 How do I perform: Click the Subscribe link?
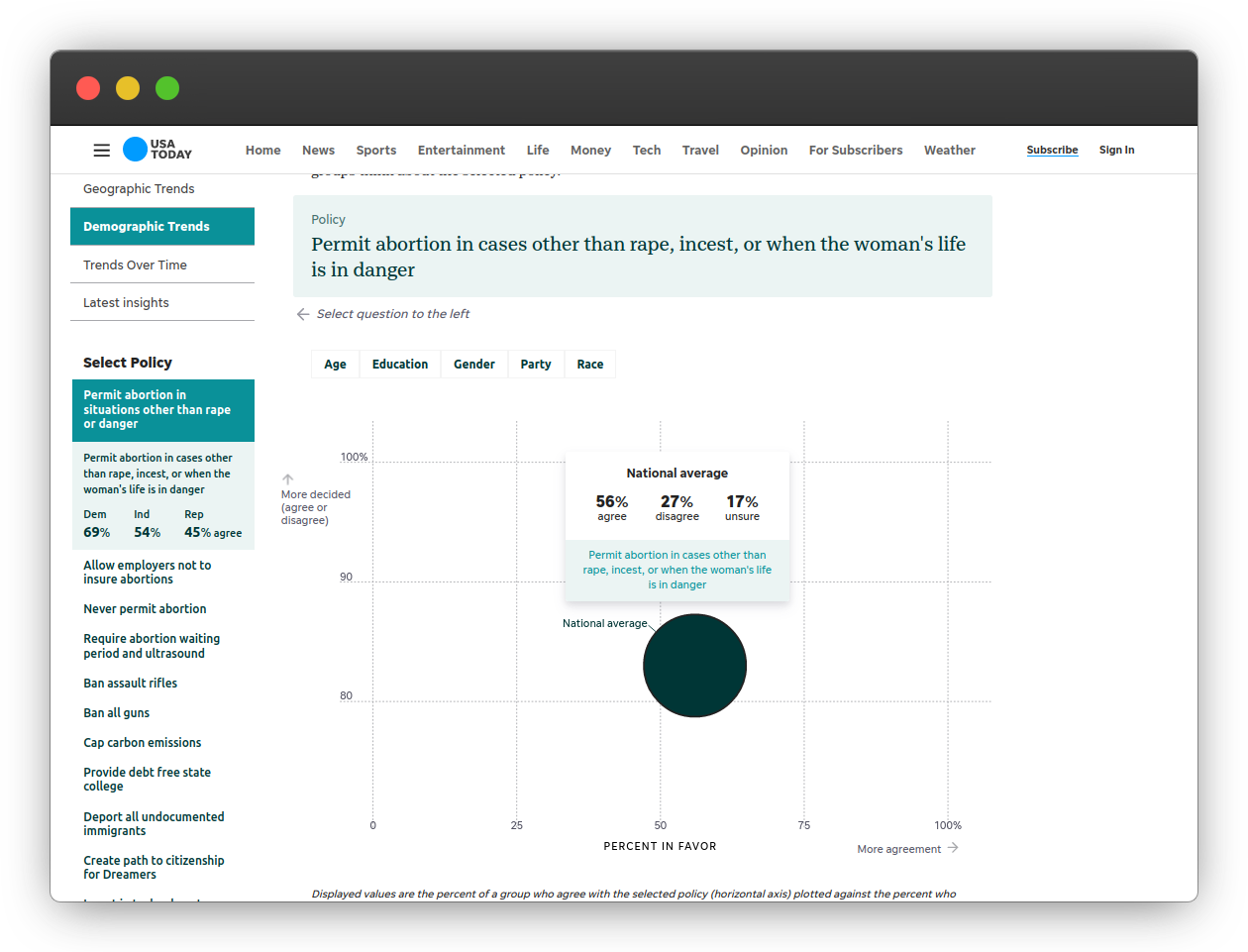(x=1052, y=150)
